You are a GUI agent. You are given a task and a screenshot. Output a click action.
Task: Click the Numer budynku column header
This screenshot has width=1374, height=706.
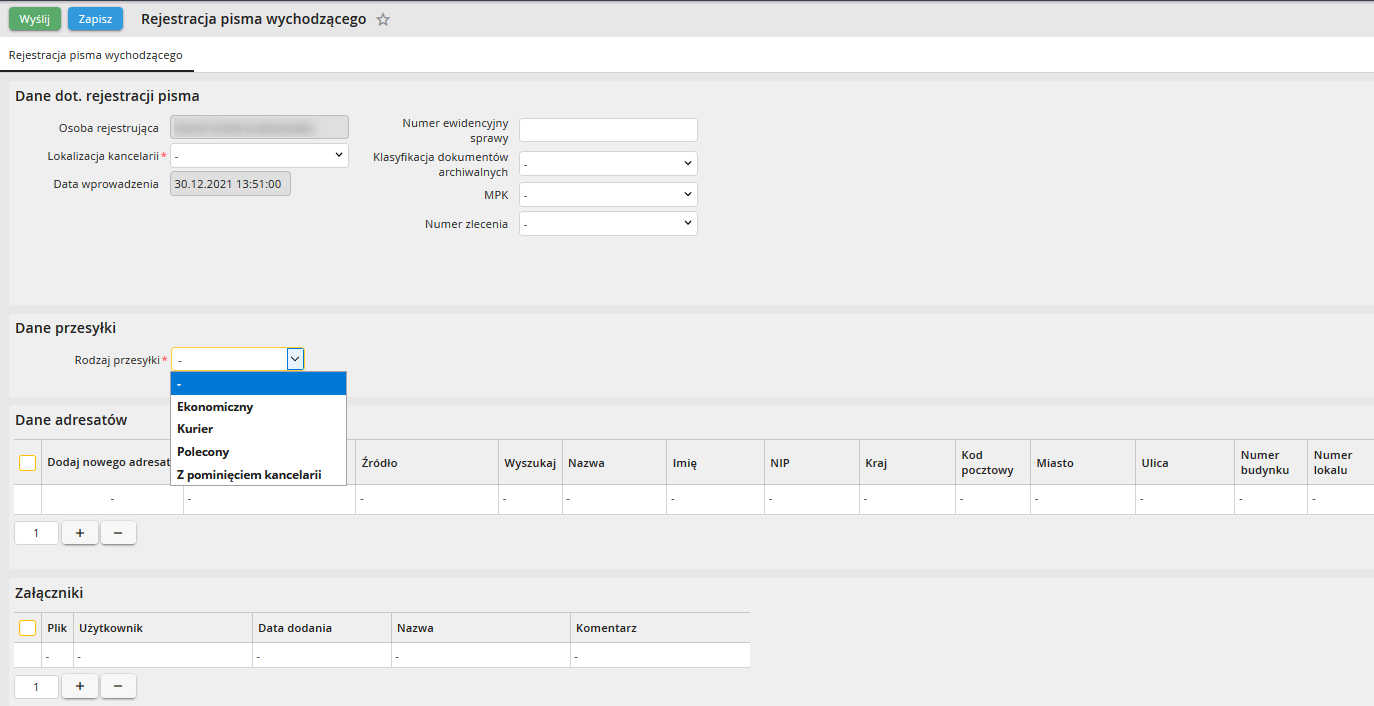(x=1270, y=463)
